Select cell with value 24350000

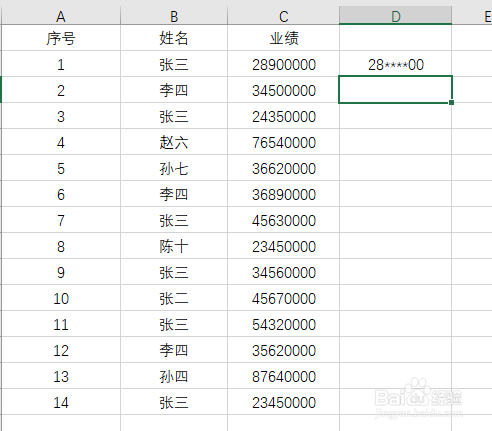(283, 116)
